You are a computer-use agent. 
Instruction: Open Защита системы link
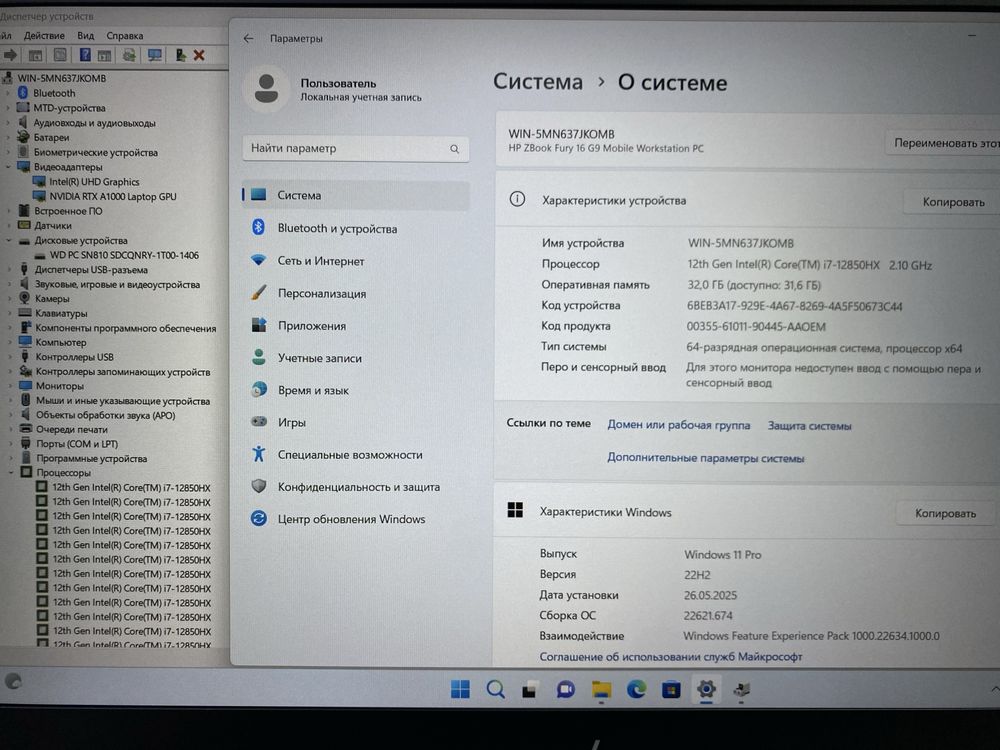click(x=809, y=425)
